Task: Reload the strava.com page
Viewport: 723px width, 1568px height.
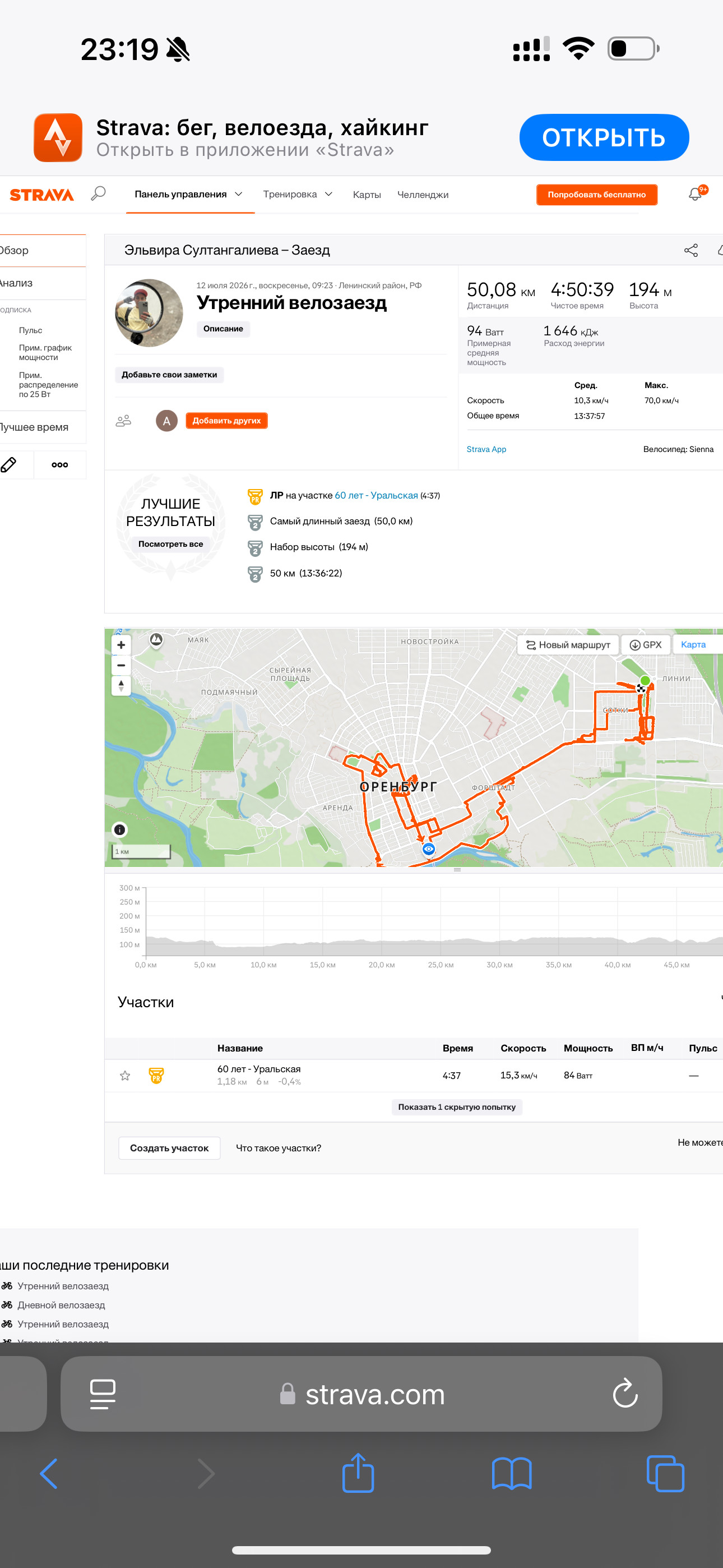Action: [x=625, y=1393]
